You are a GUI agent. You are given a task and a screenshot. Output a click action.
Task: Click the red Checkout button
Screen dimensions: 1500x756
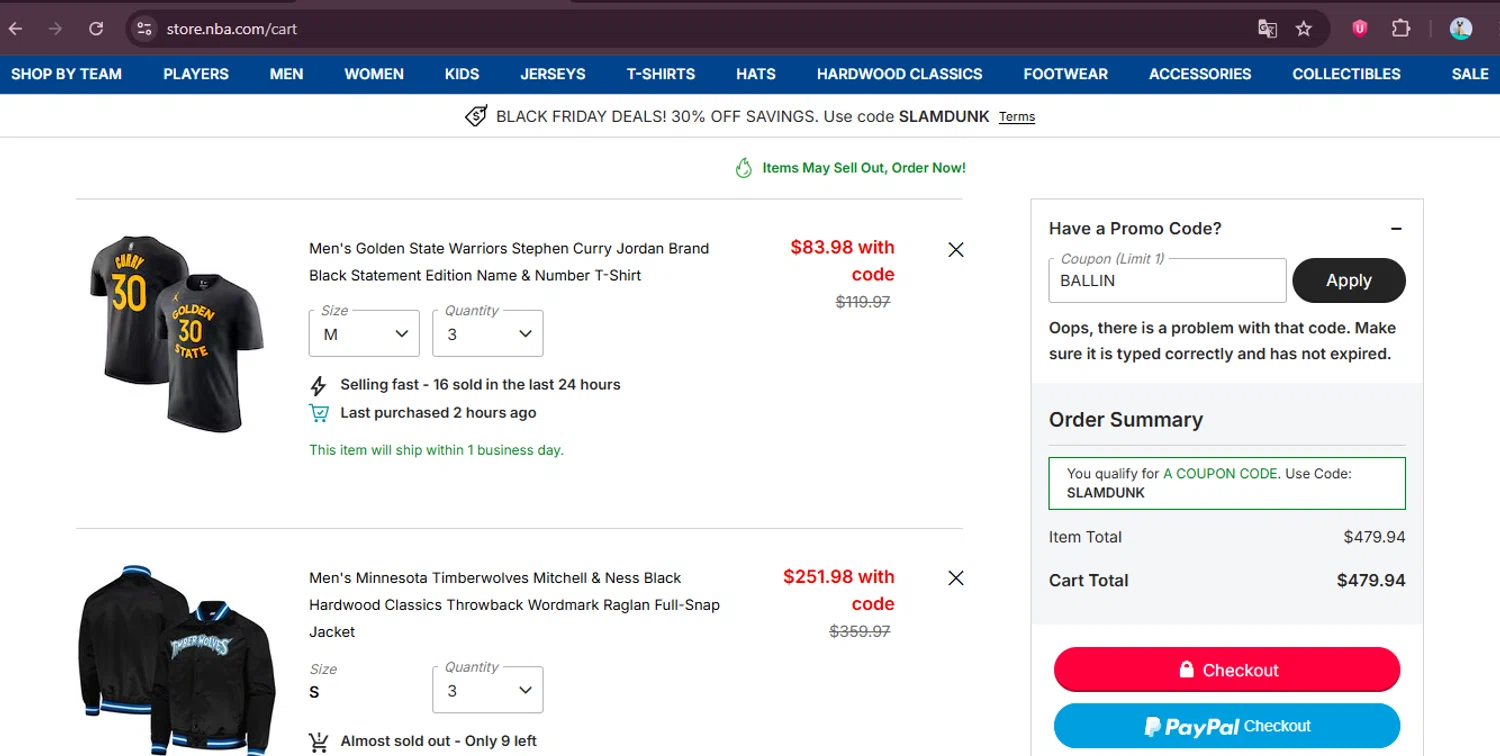1227,670
